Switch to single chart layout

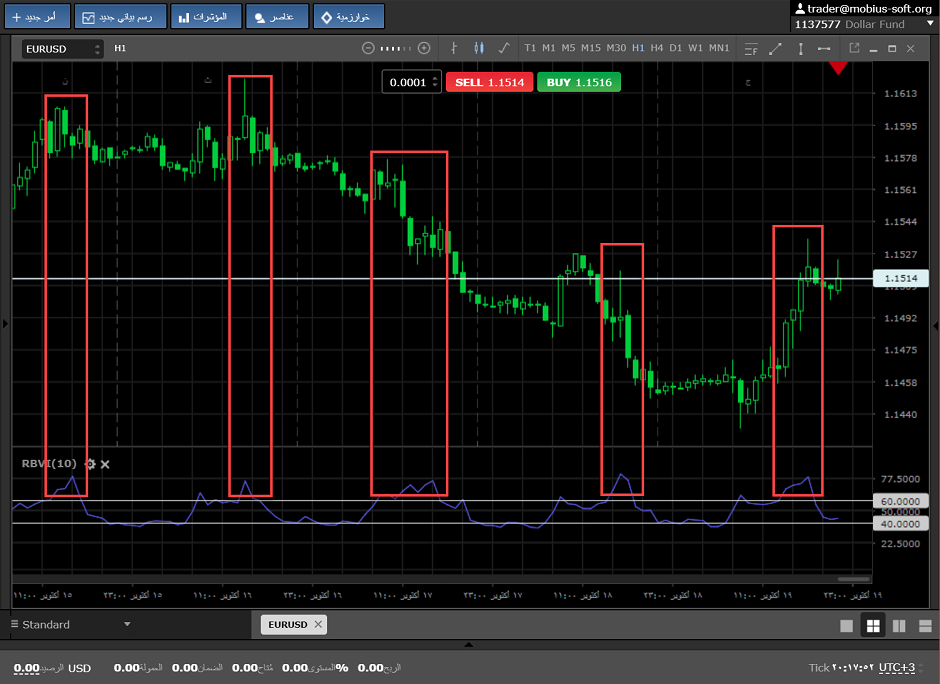(847, 626)
